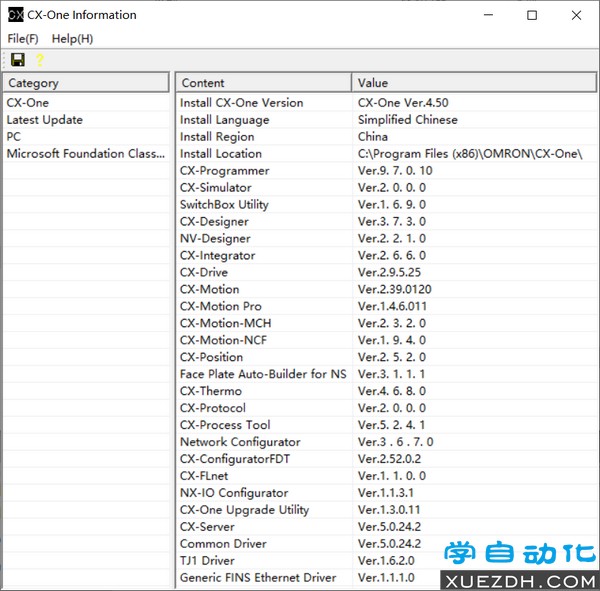
Task: Click the Content column header
Action: tap(264, 83)
